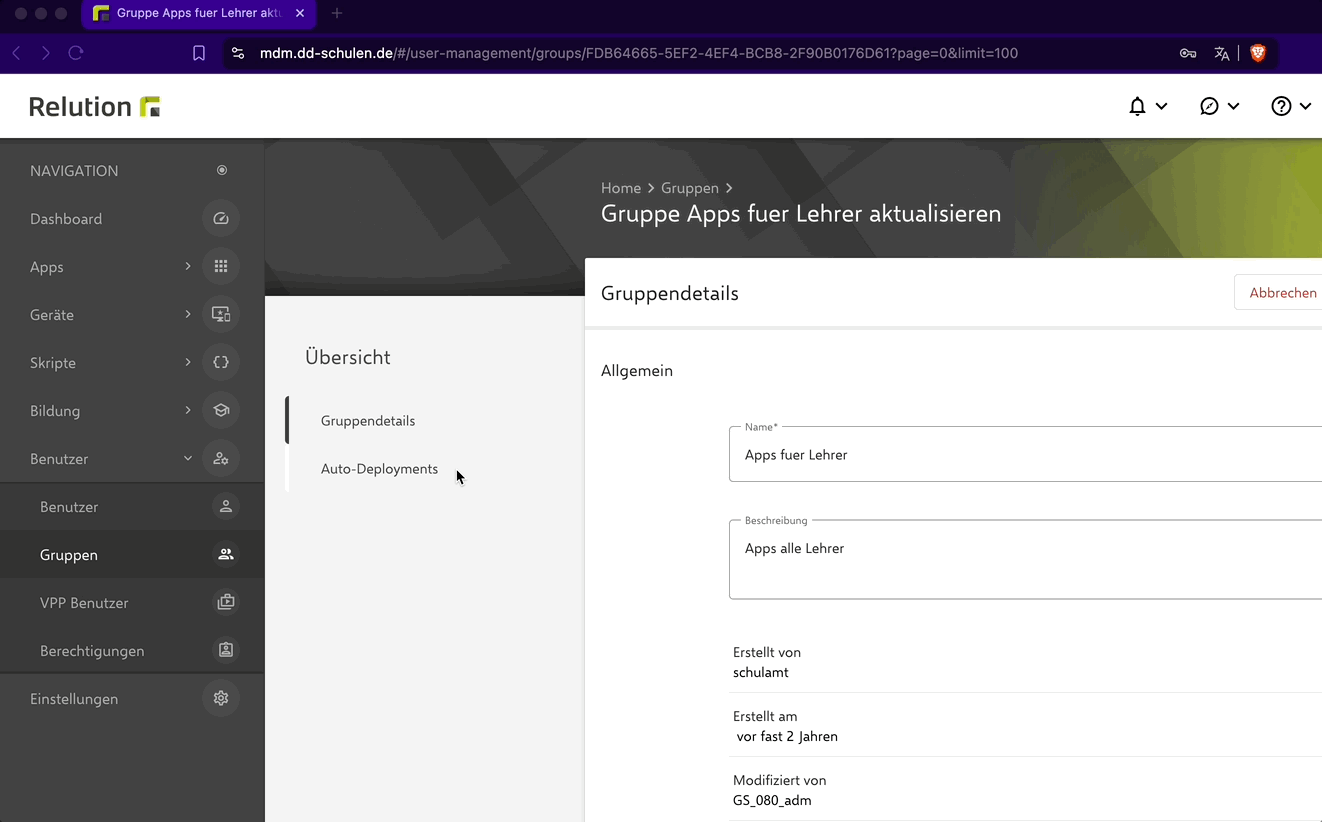The image size is (1322, 822).
Task: Expand the Apps submenu chevron
Action: [x=188, y=266]
